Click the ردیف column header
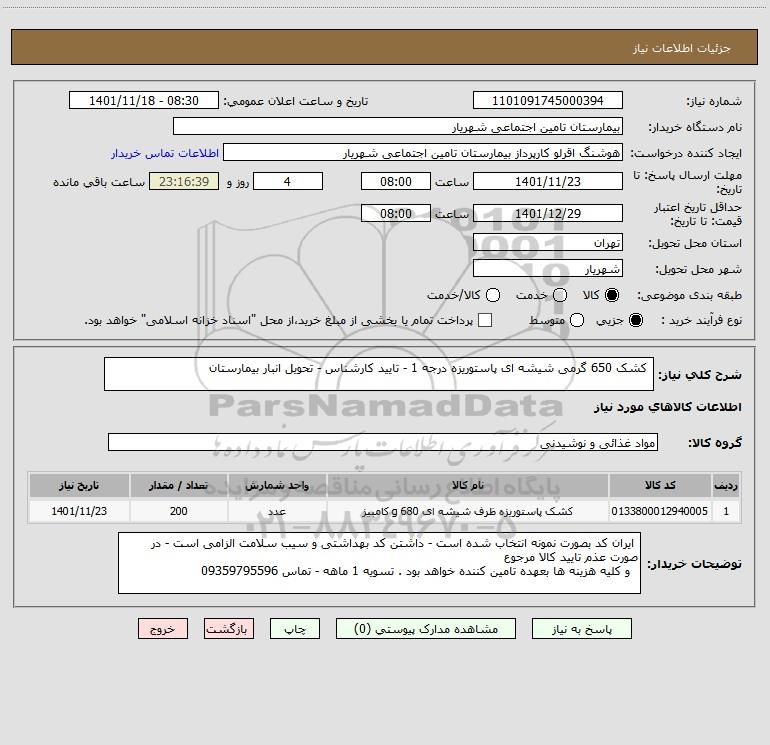The image size is (770, 745). 726,485
